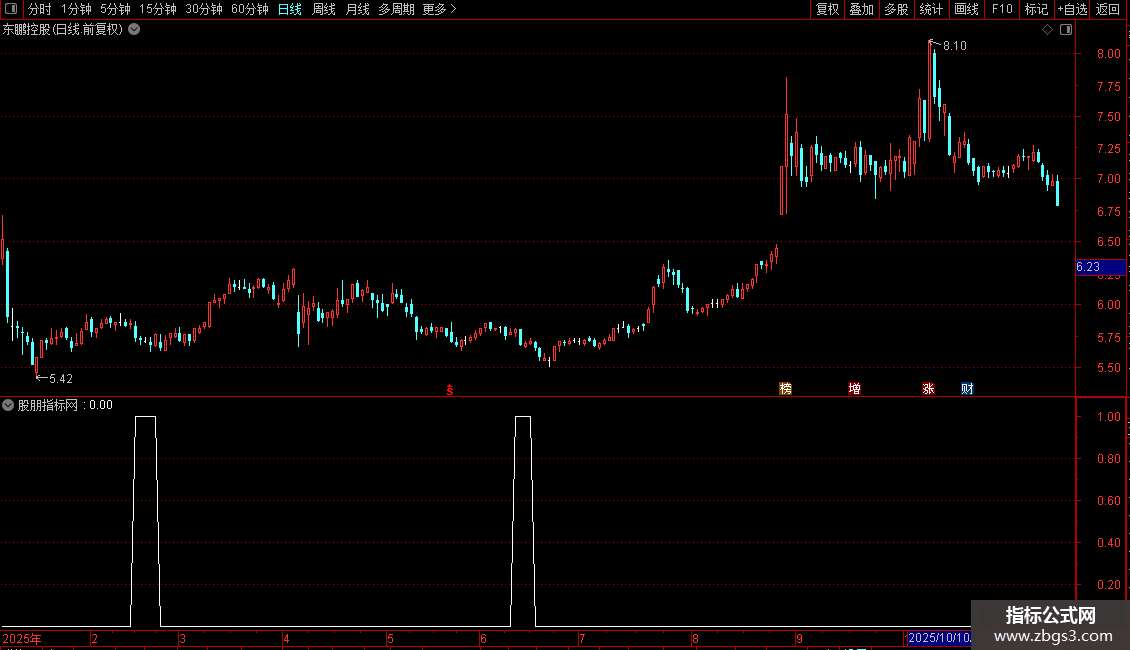Screen dimensions: 1130x650
Task: Click the 财 financial report marker icon
Action: [967, 389]
